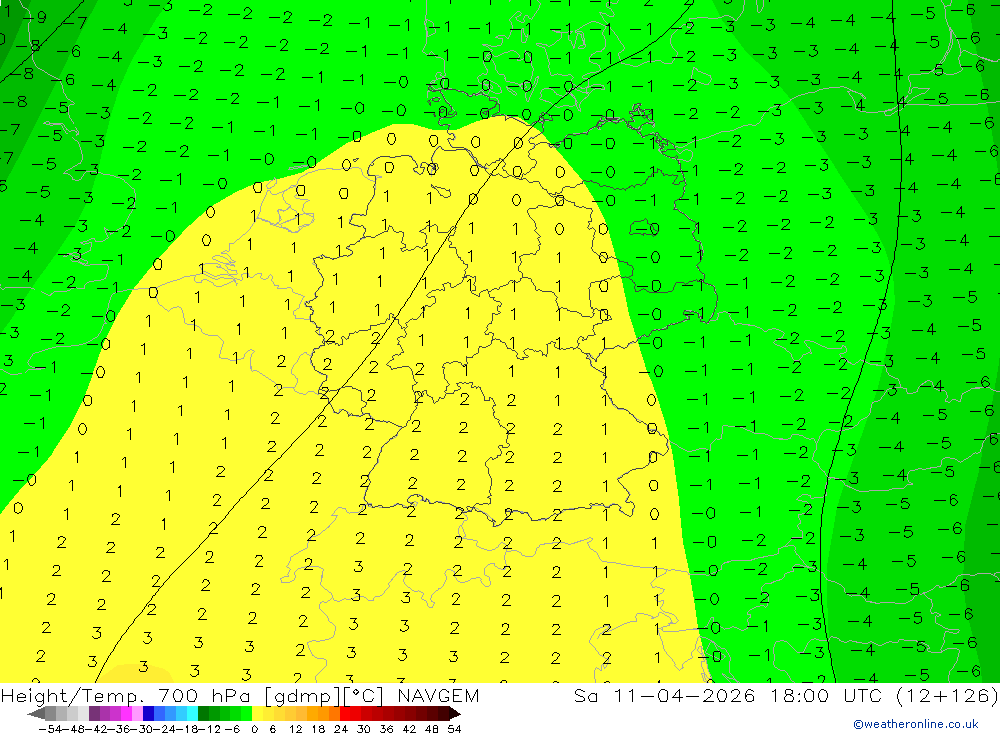Click the Height/Temp. 700 hPa NAVGEM title
This screenshot has height=733, width=1000.
click(x=240, y=695)
